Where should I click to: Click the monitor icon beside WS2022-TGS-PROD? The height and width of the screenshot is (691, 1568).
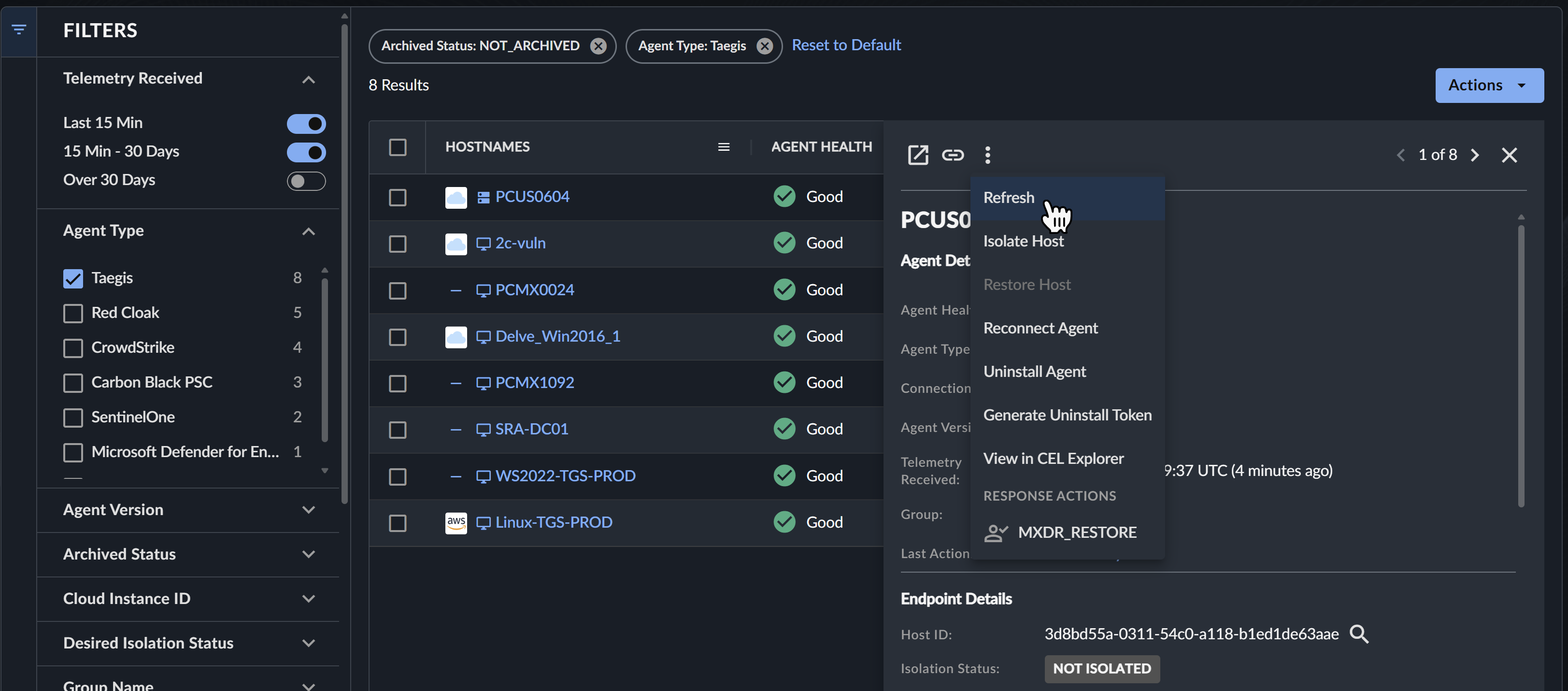(484, 476)
